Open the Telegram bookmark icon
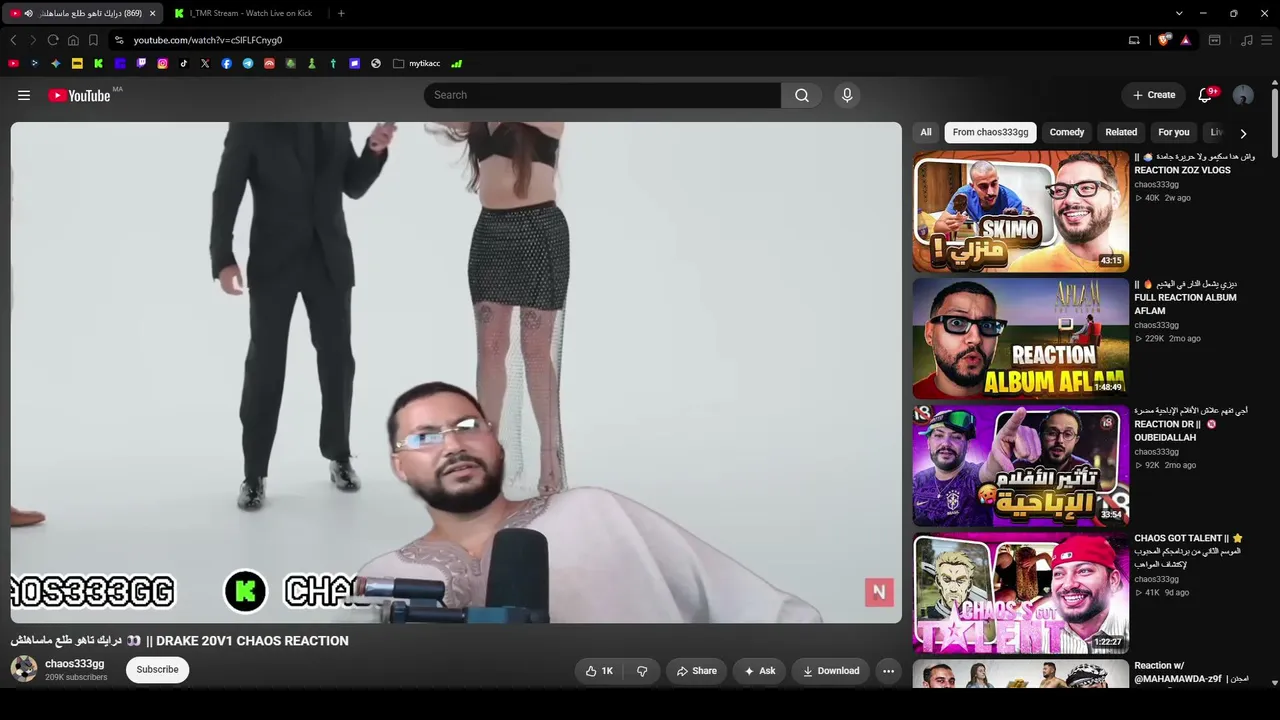The width and height of the screenshot is (1280, 720). [248, 63]
